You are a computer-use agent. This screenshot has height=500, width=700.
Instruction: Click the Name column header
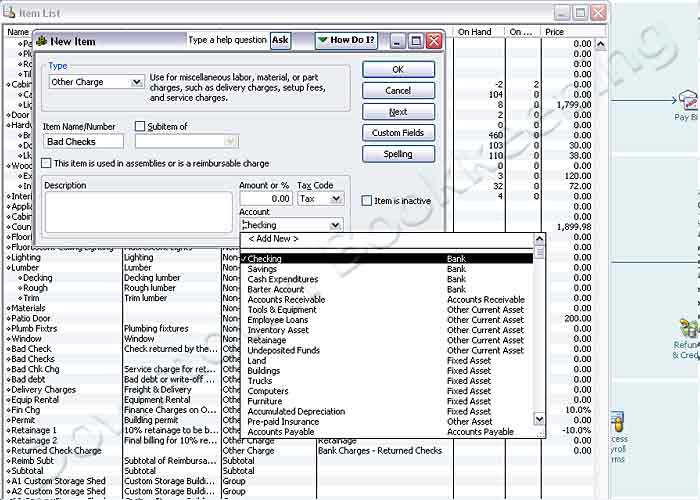pyautogui.click(x=18, y=32)
